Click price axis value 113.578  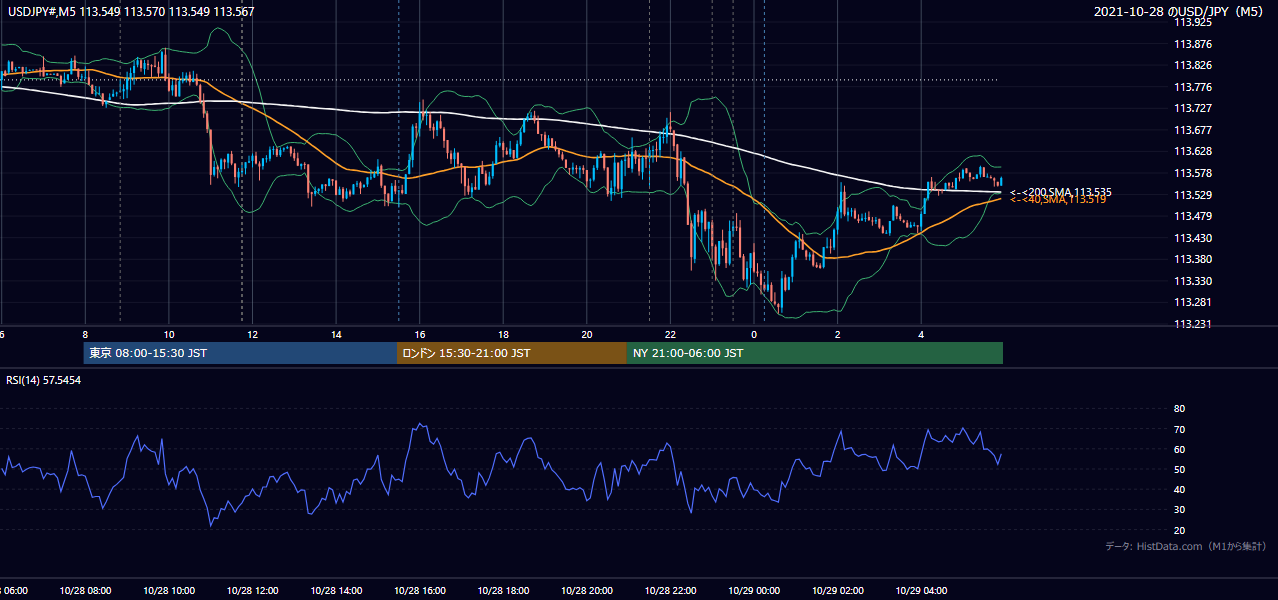click(1192, 173)
